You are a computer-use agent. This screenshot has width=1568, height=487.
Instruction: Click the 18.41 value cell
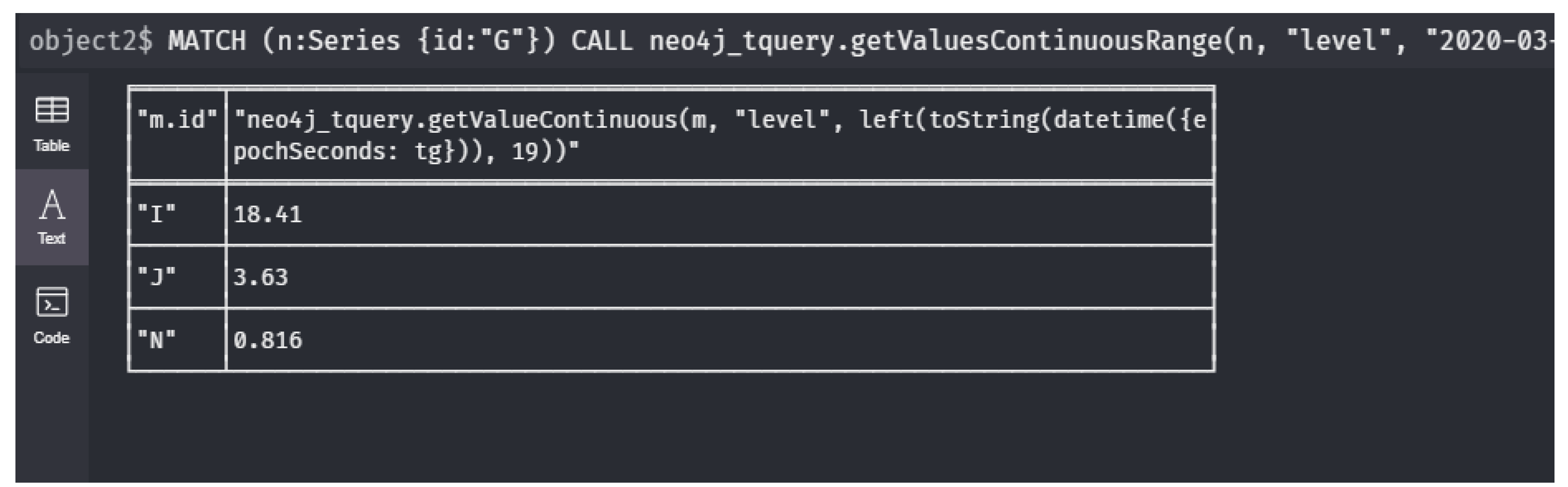(x=268, y=214)
